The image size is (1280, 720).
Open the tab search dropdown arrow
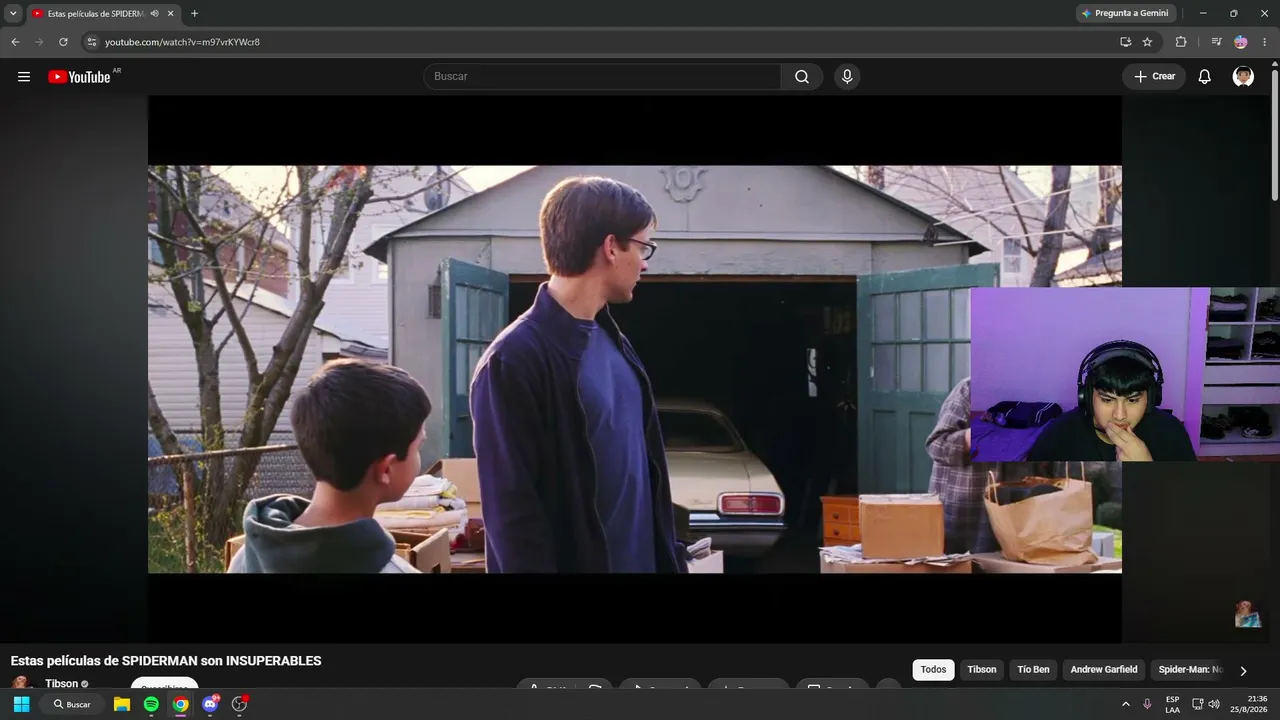point(13,14)
